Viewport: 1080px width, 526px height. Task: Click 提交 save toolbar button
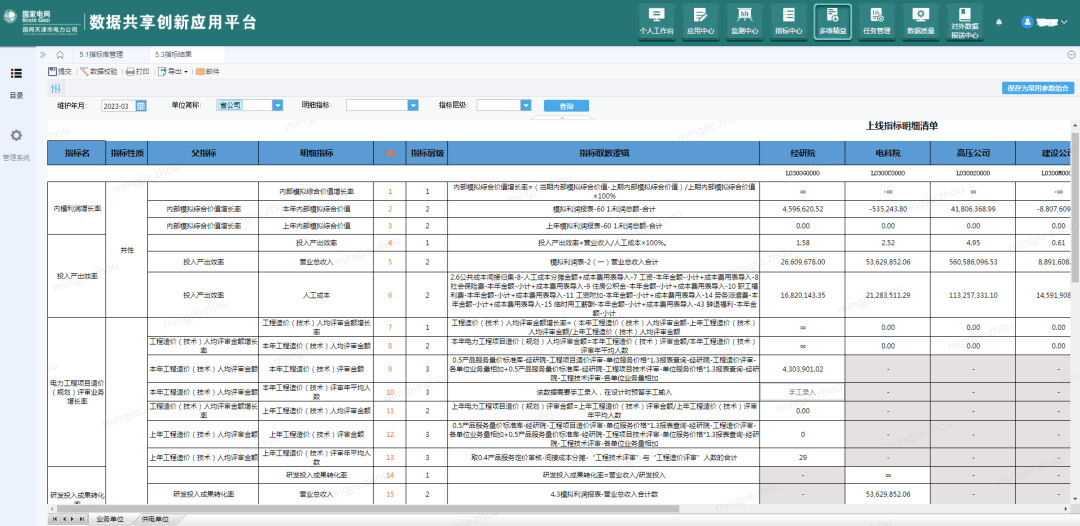(61, 71)
